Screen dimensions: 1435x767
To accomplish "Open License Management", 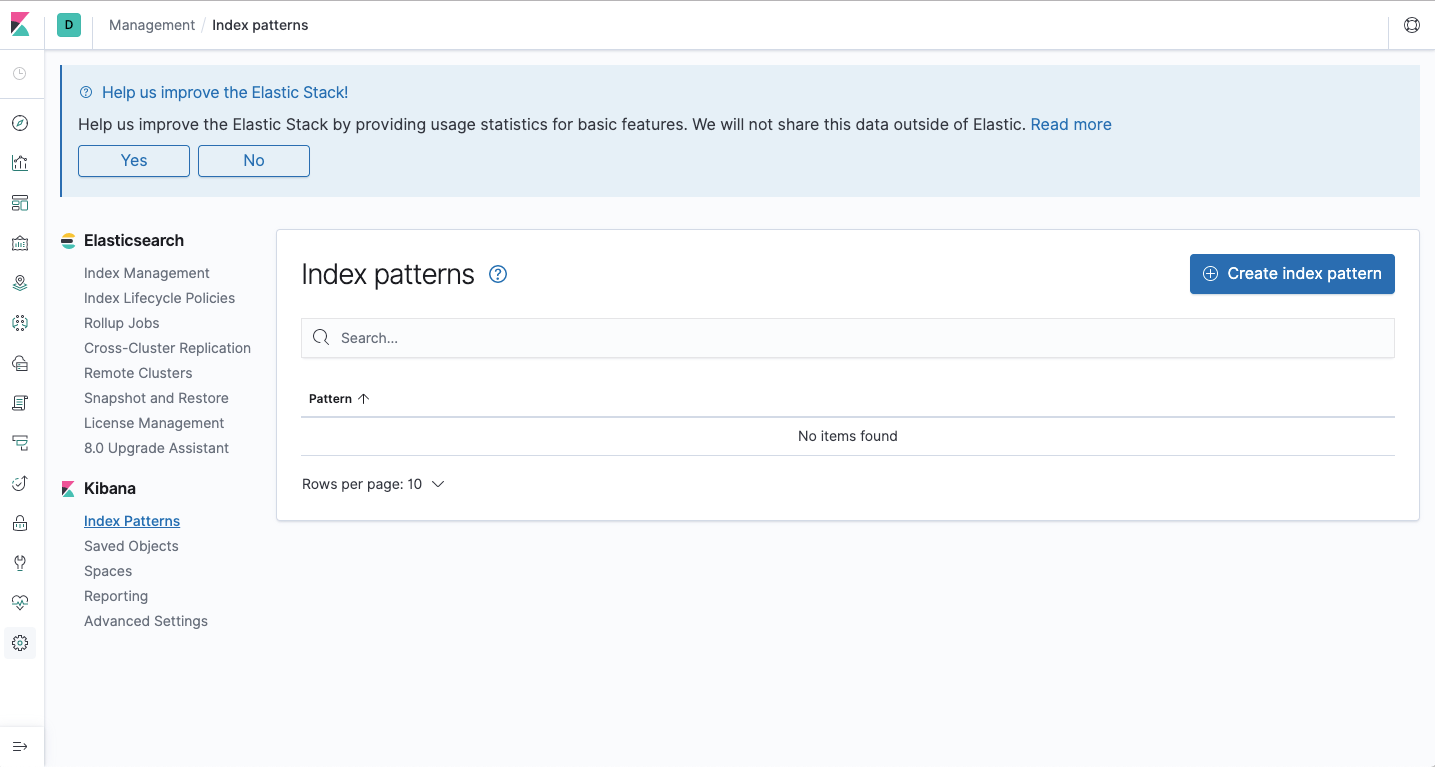I will pyautogui.click(x=154, y=423).
